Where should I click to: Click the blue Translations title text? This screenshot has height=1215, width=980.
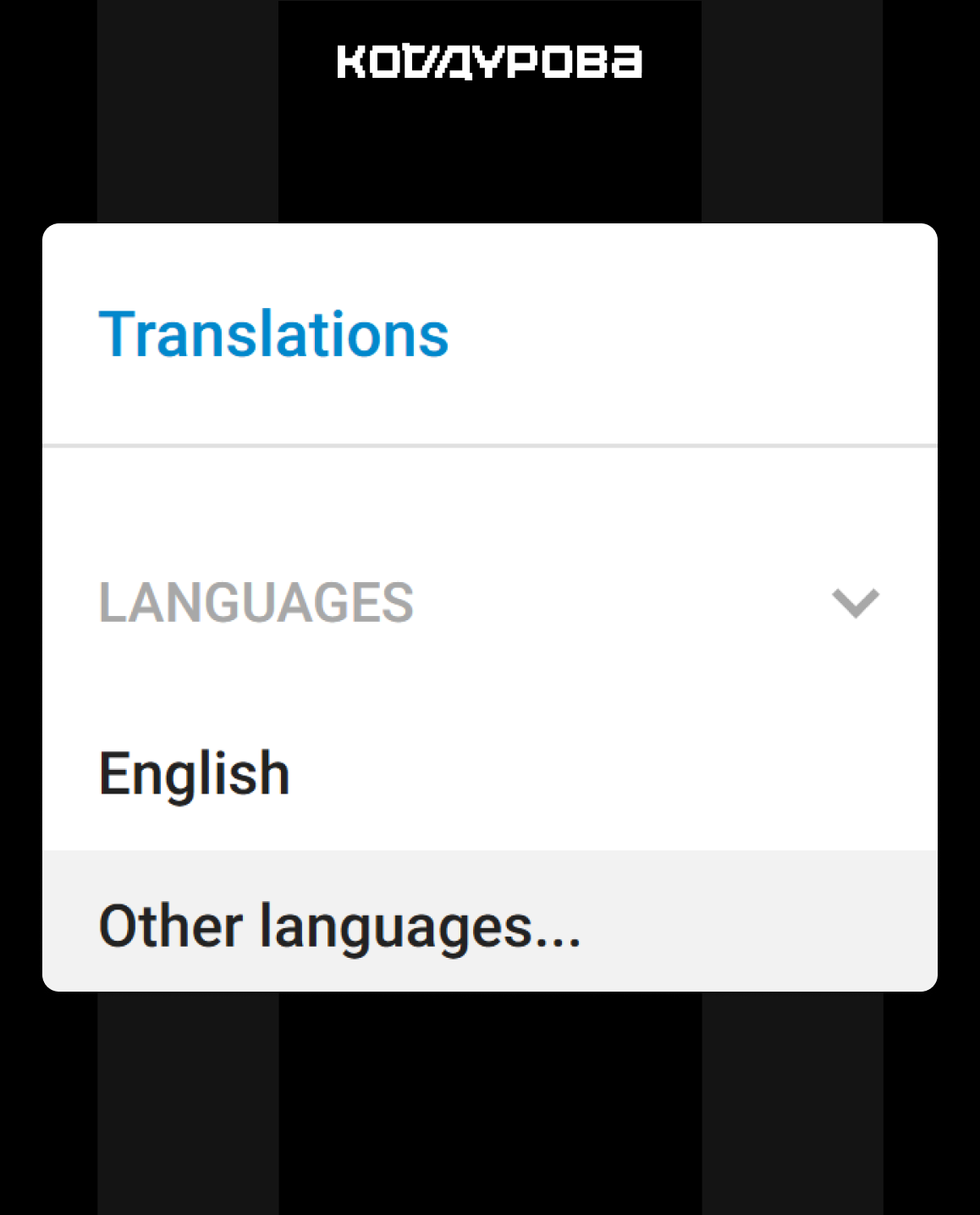coord(273,334)
